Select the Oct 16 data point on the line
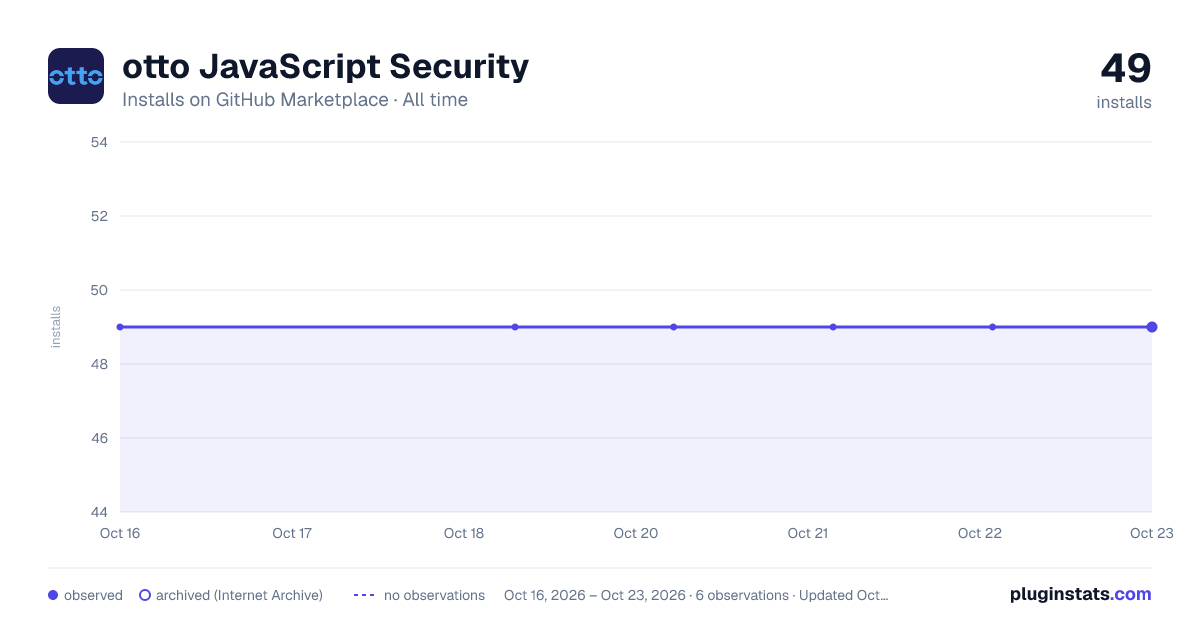The image size is (1200, 630). click(120, 327)
